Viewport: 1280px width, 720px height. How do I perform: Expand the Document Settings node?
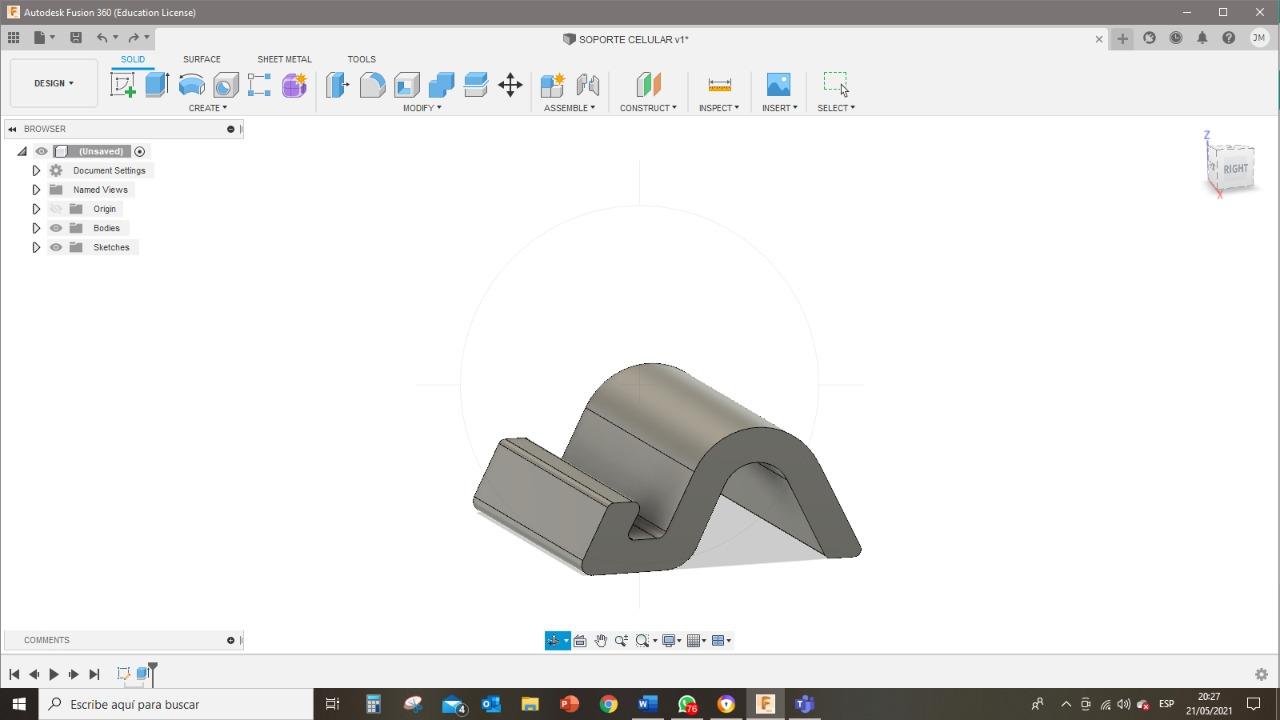click(x=36, y=171)
